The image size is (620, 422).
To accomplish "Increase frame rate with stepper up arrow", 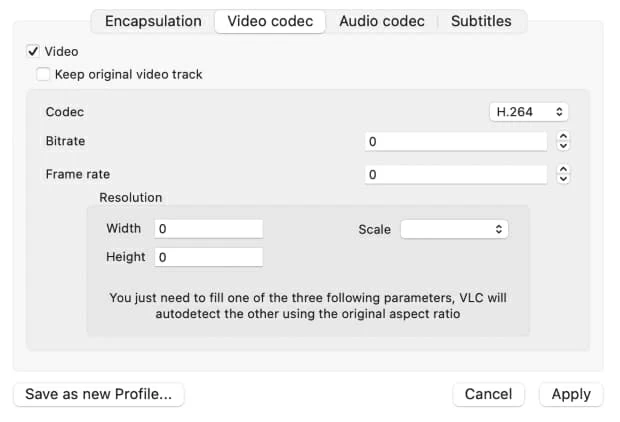I will (563, 170).
